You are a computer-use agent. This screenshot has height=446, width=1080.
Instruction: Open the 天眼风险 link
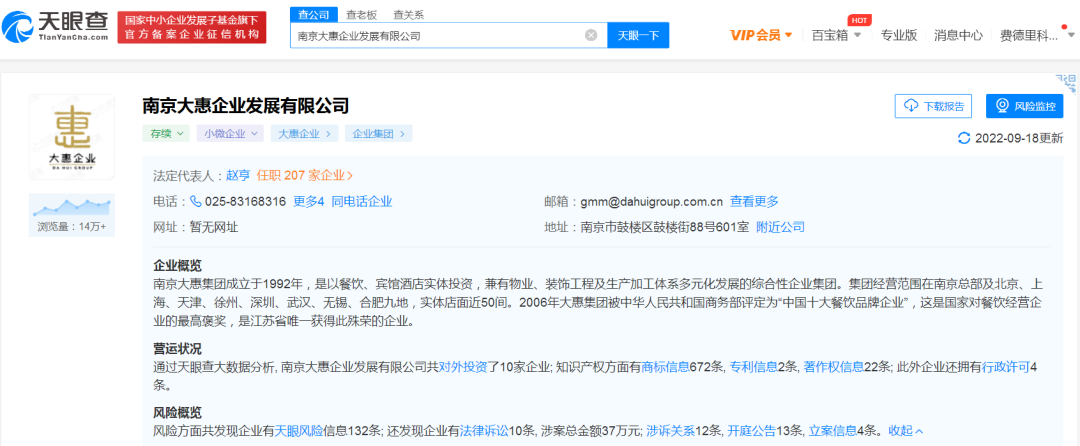(x=299, y=431)
